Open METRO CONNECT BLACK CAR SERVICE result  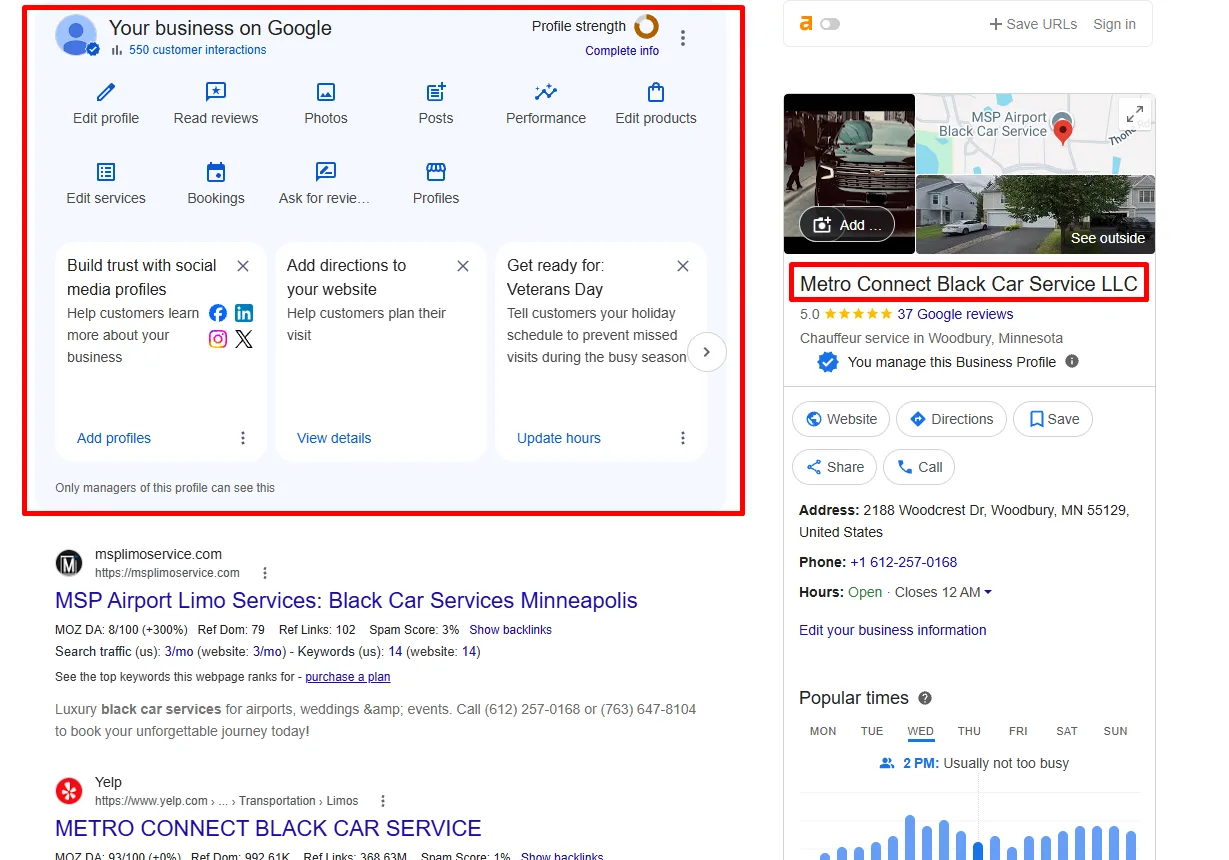click(x=268, y=829)
